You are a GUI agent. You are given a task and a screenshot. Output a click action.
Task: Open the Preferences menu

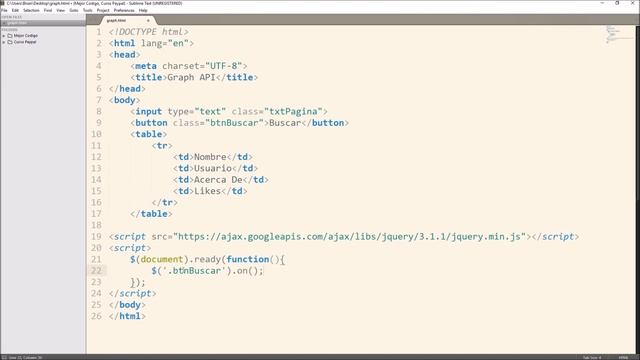tap(124, 10)
